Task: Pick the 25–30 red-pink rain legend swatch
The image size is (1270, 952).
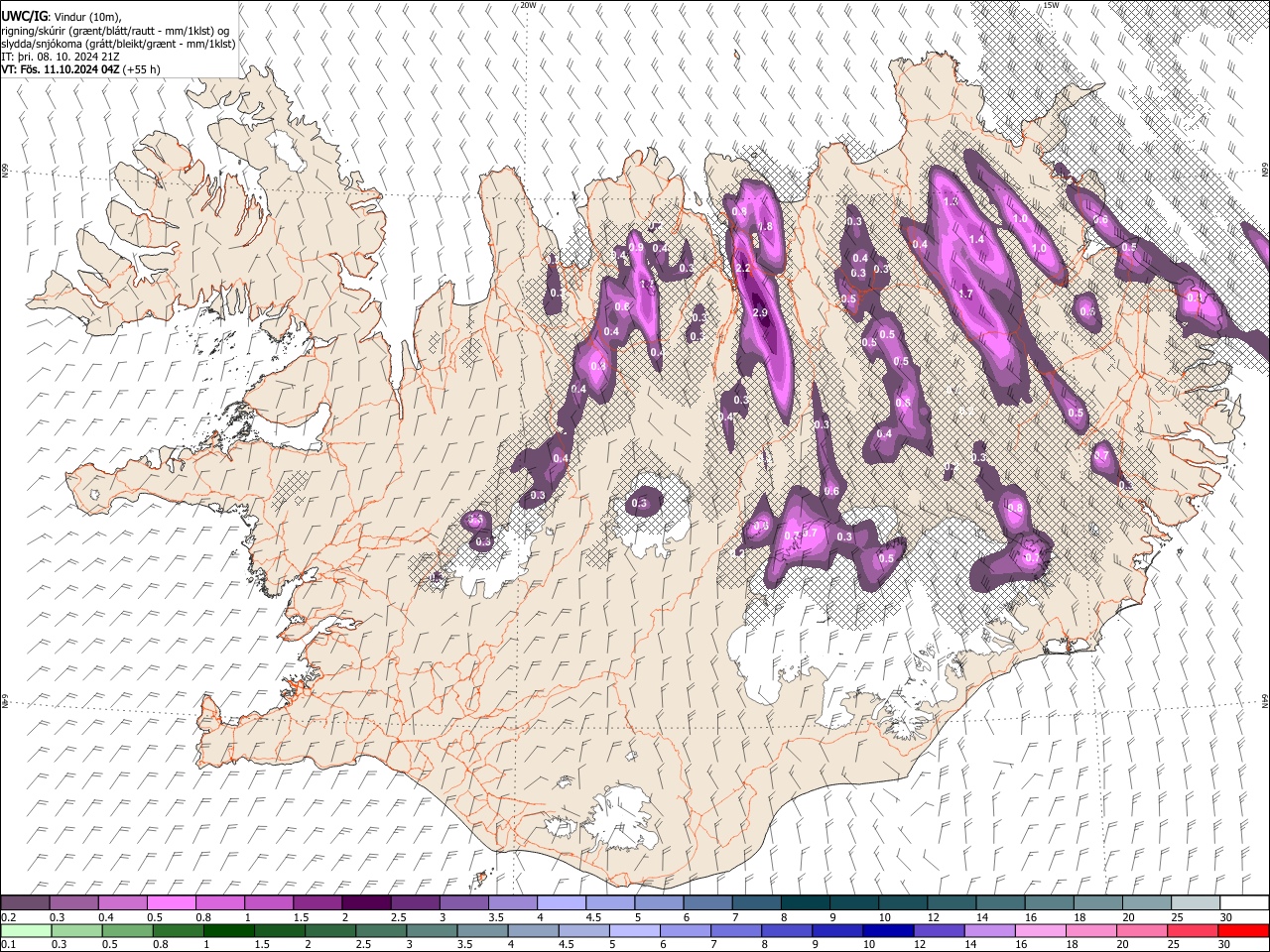Action: click(1191, 931)
